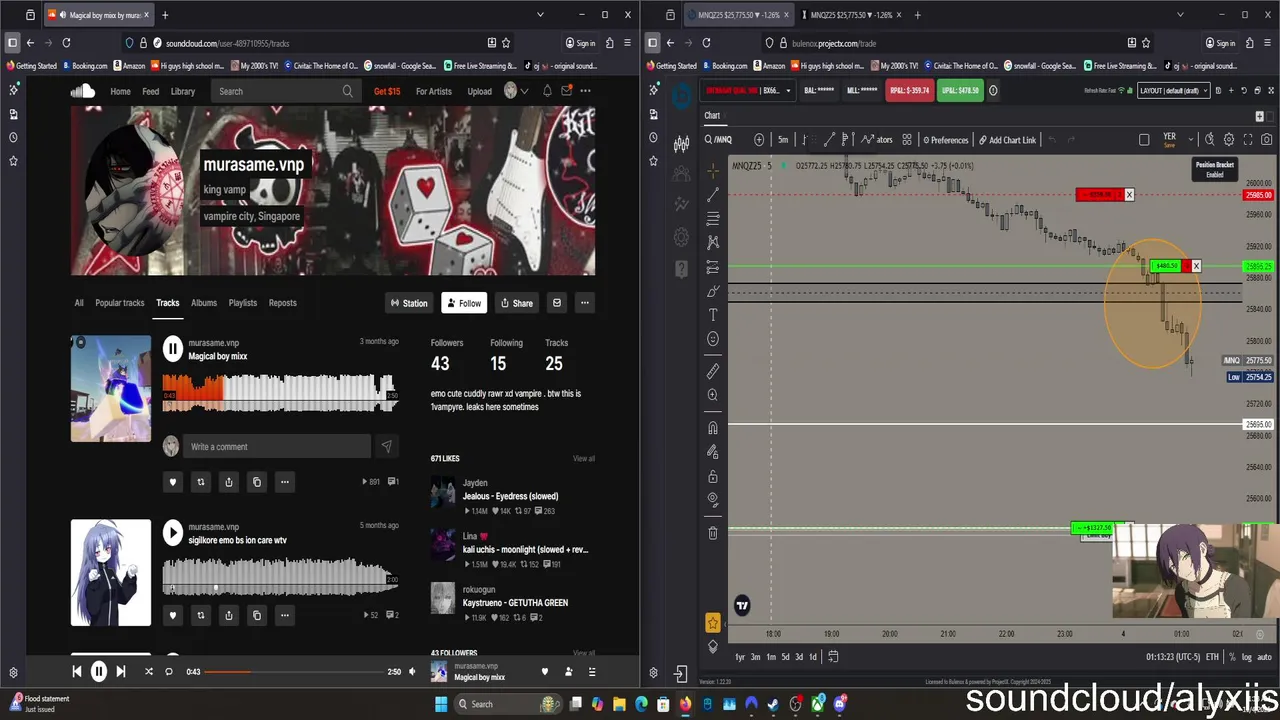
Task: Open Jealous - Eyedress (slowed) track
Action: [510, 496]
